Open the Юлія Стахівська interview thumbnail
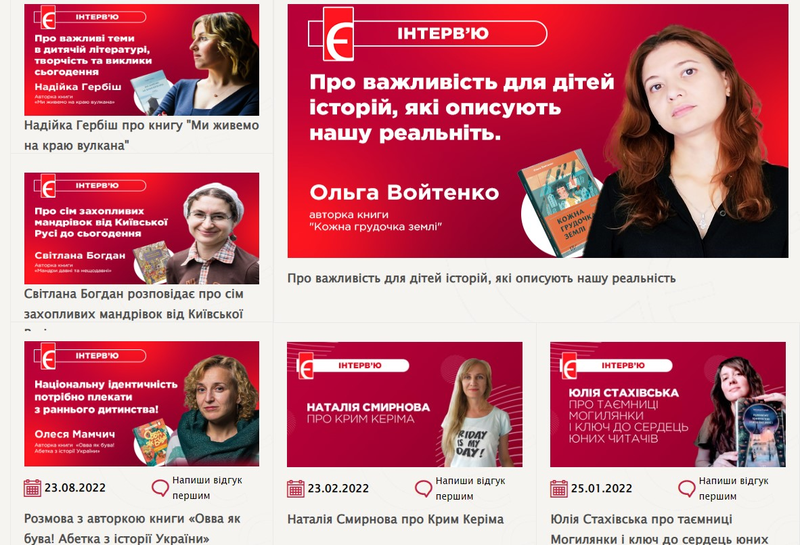Viewport: 800px width, 545px height. click(x=668, y=404)
